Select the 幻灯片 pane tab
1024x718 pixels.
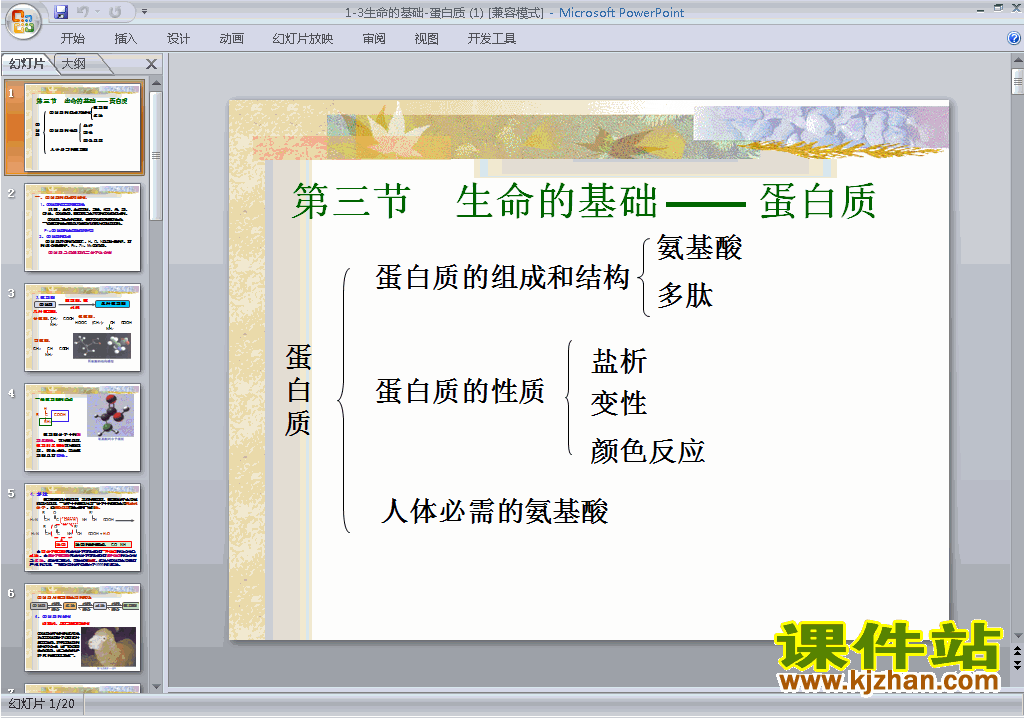[27, 63]
